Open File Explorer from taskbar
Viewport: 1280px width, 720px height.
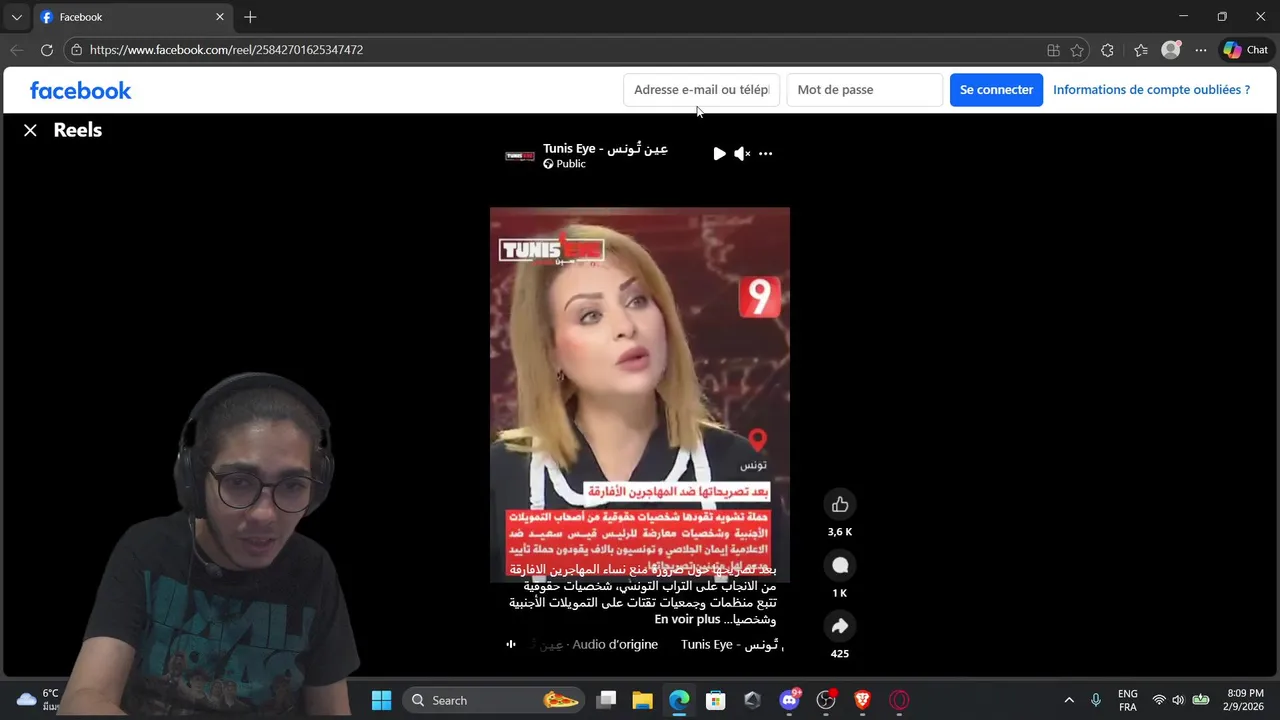click(x=642, y=700)
